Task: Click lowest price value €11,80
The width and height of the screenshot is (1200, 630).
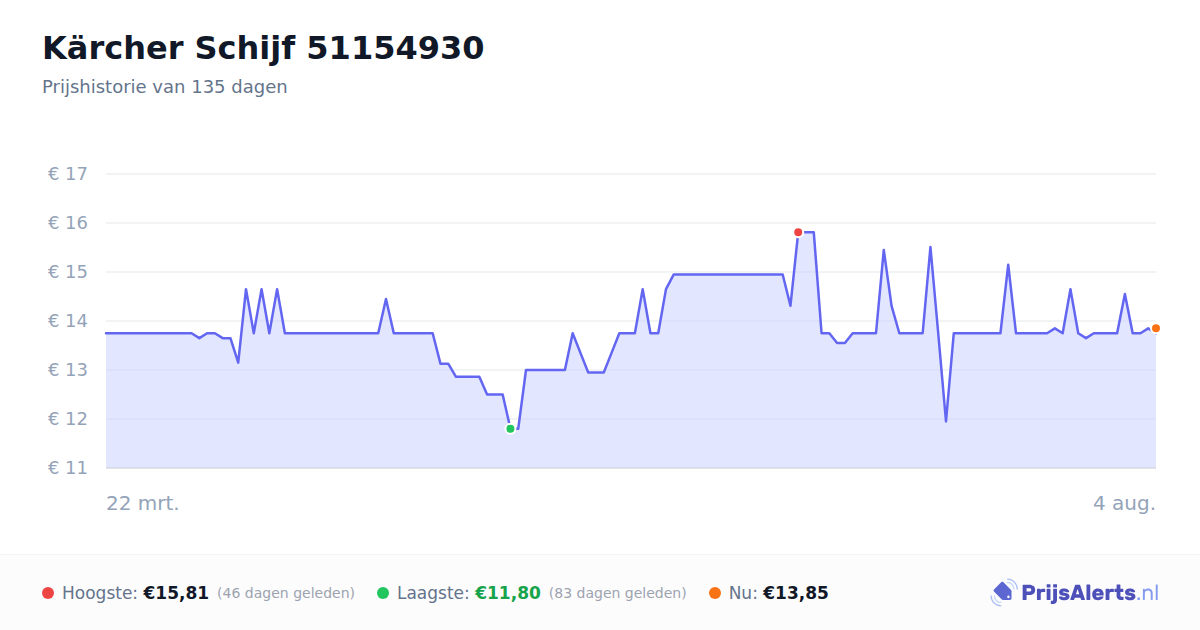Action: click(508, 593)
